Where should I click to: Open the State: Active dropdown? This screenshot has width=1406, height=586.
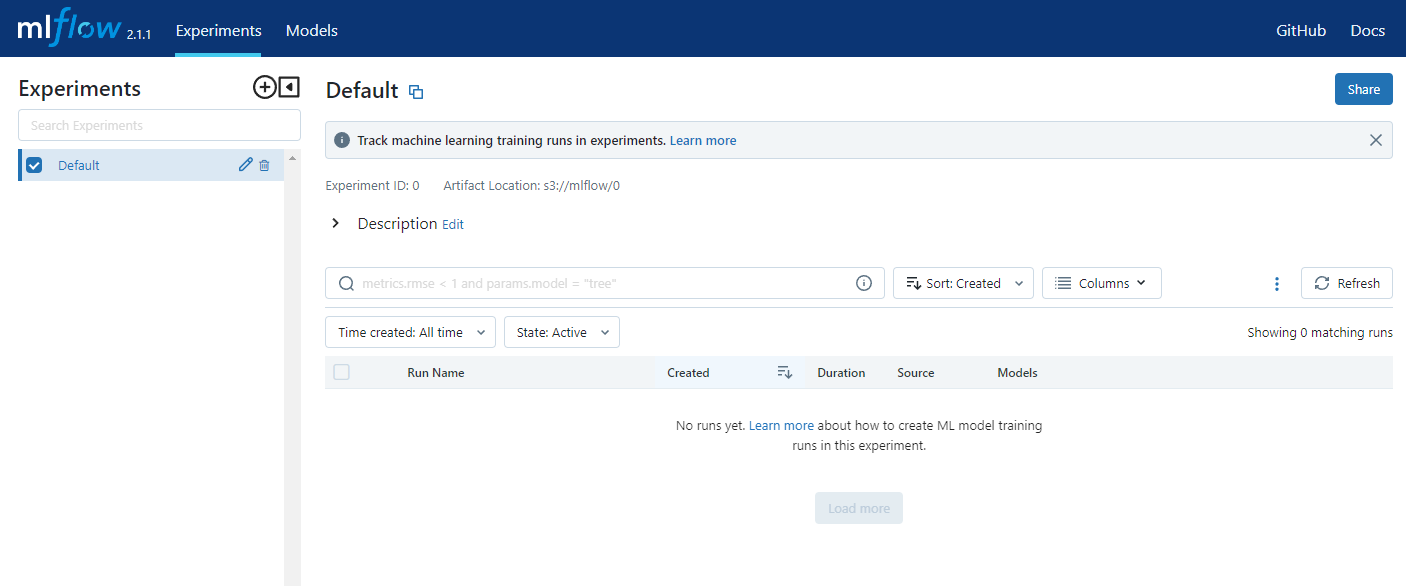click(562, 332)
